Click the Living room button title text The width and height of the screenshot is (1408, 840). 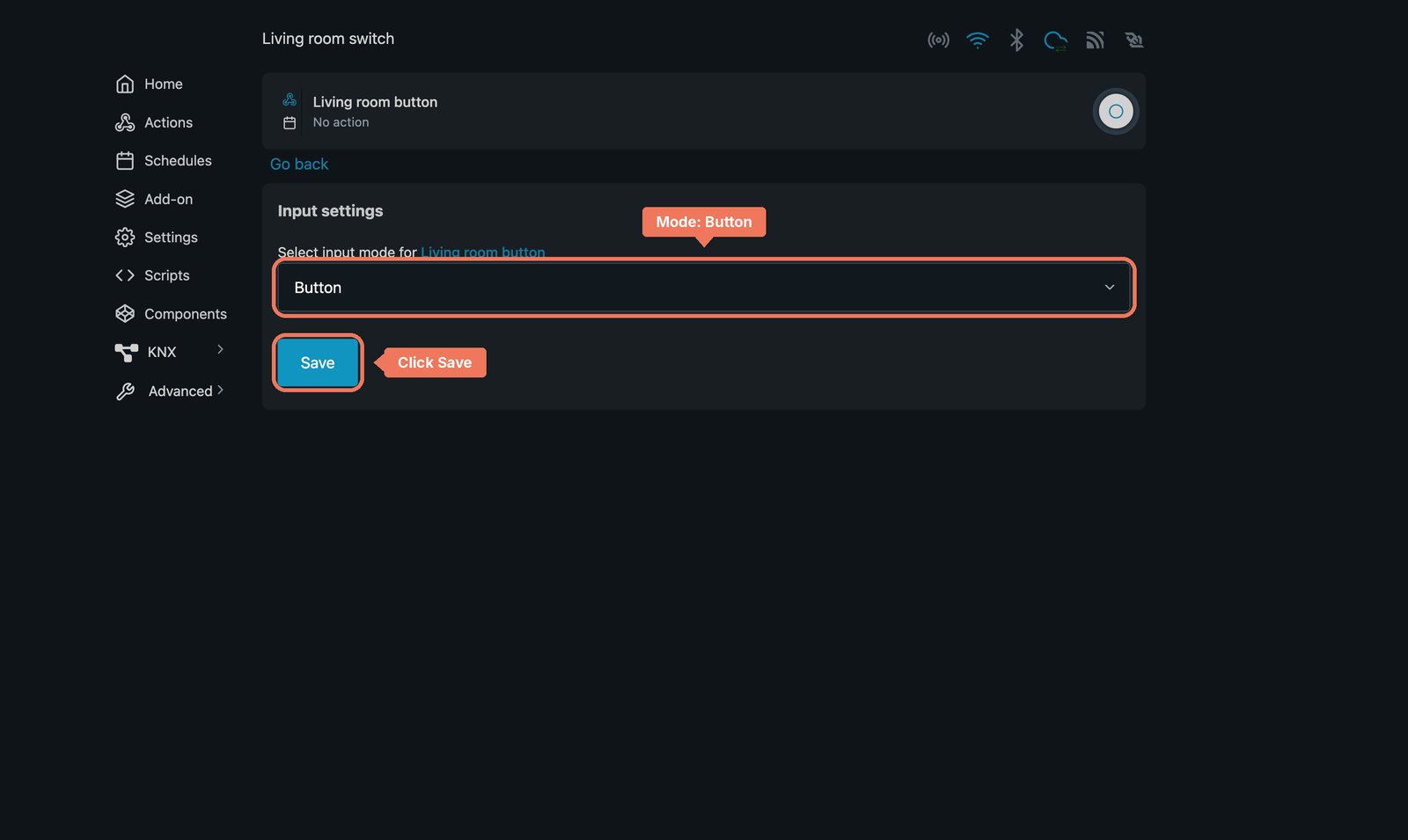coord(375,102)
